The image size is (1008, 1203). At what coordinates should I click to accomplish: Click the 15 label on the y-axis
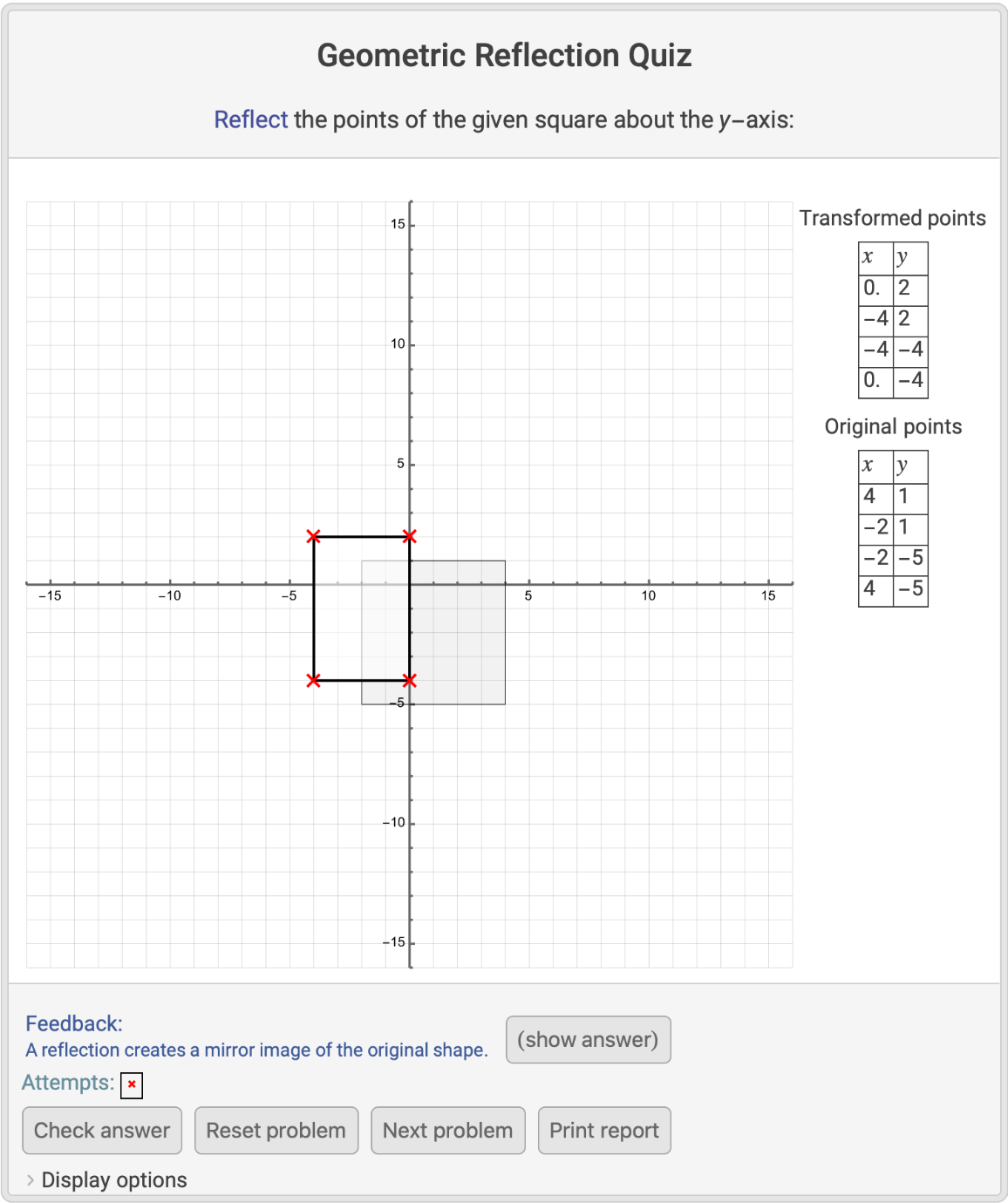[x=398, y=225]
